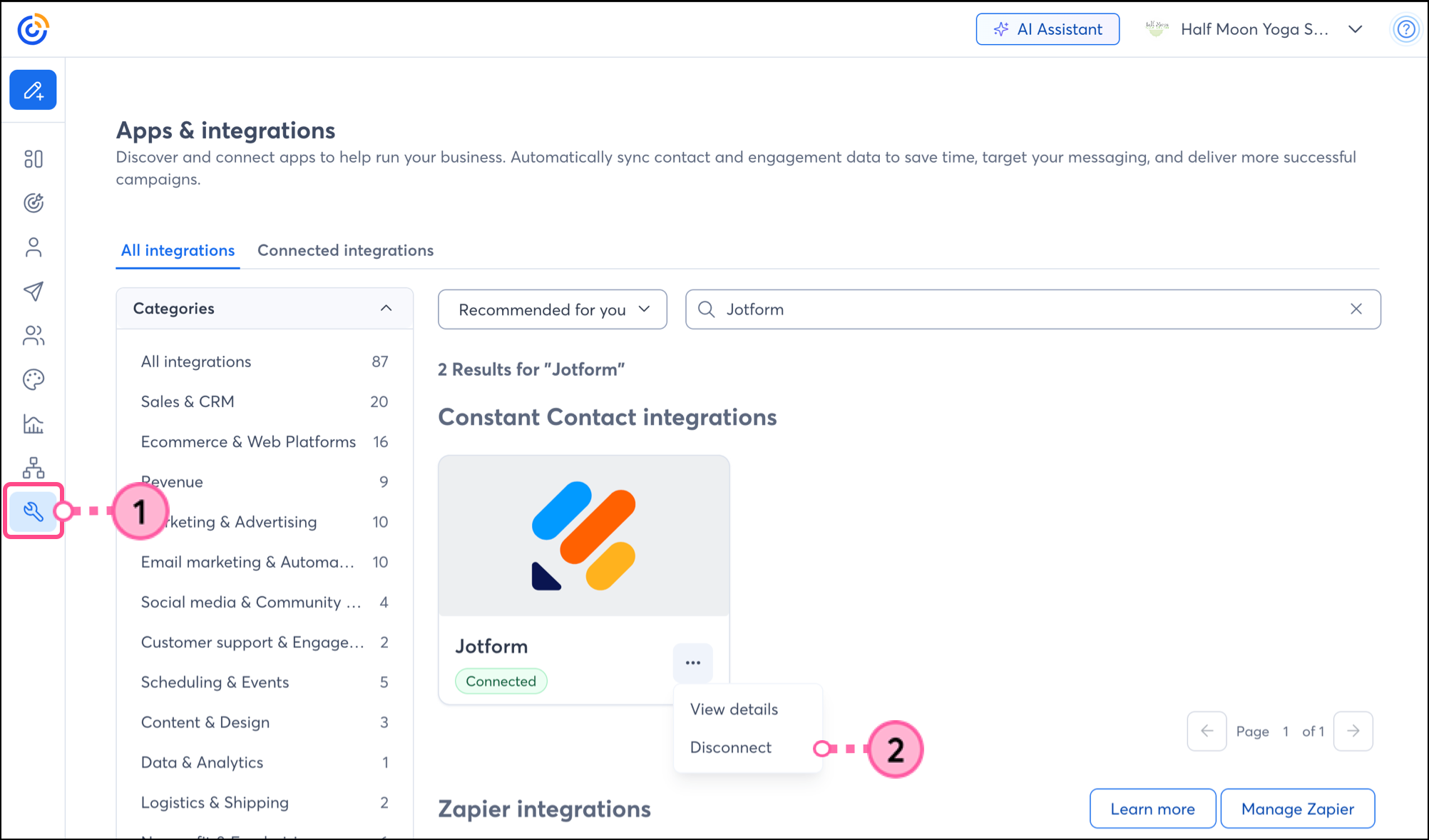The image size is (1429, 840).
Task: Open the wrench Integrations icon in sidebar
Action: 34,511
